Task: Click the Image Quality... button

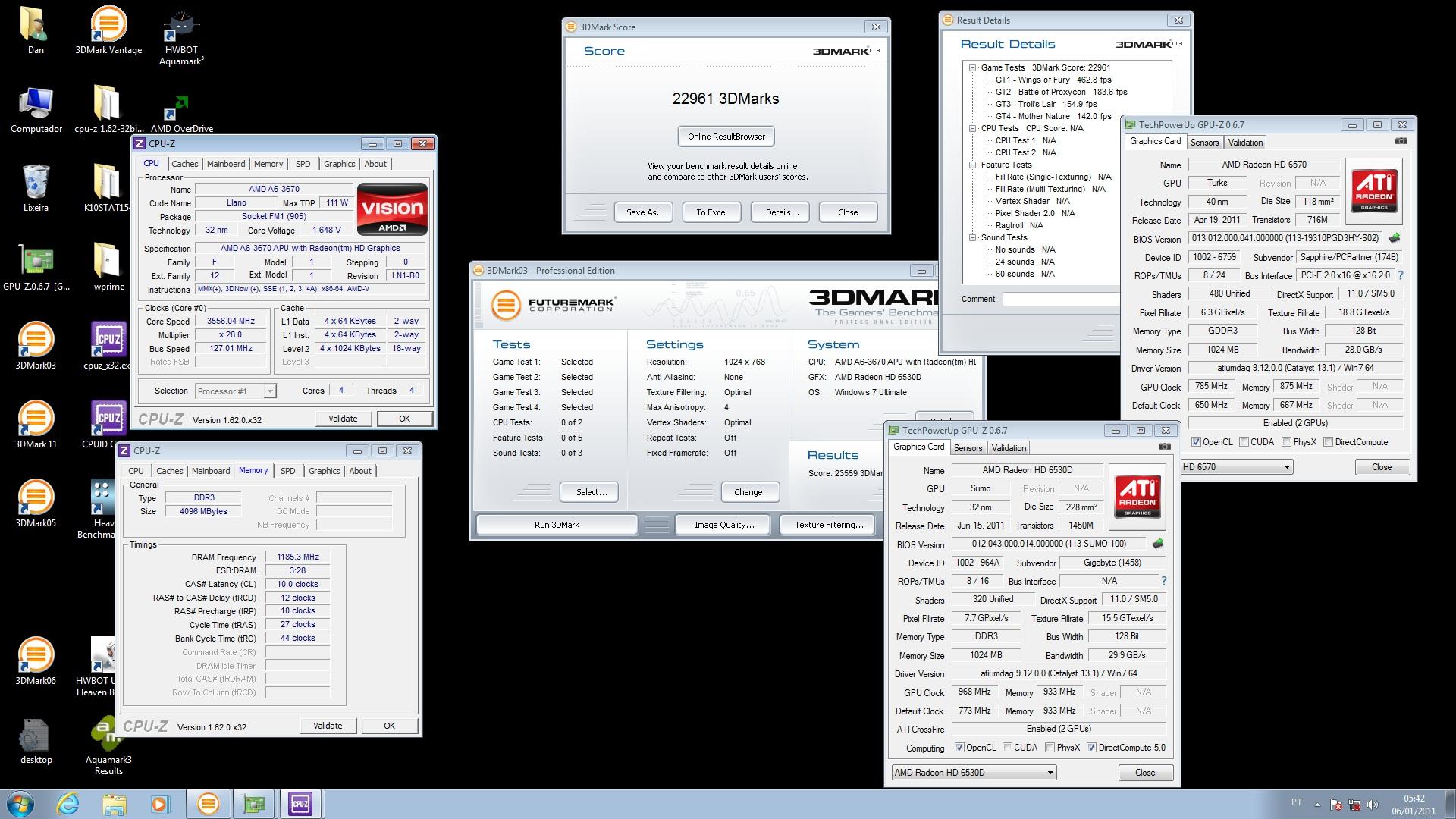Action: pyautogui.click(x=724, y=525)
